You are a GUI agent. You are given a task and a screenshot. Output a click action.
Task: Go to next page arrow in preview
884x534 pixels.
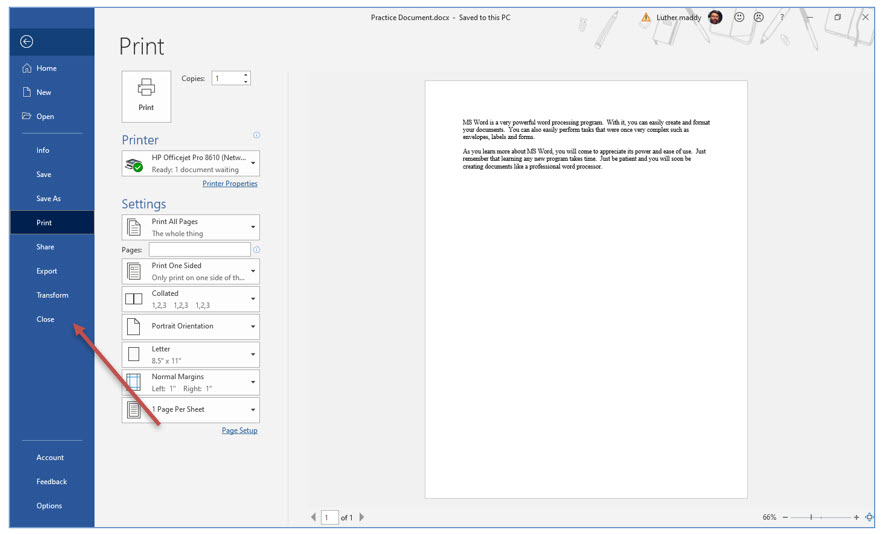tap(361, 517)
